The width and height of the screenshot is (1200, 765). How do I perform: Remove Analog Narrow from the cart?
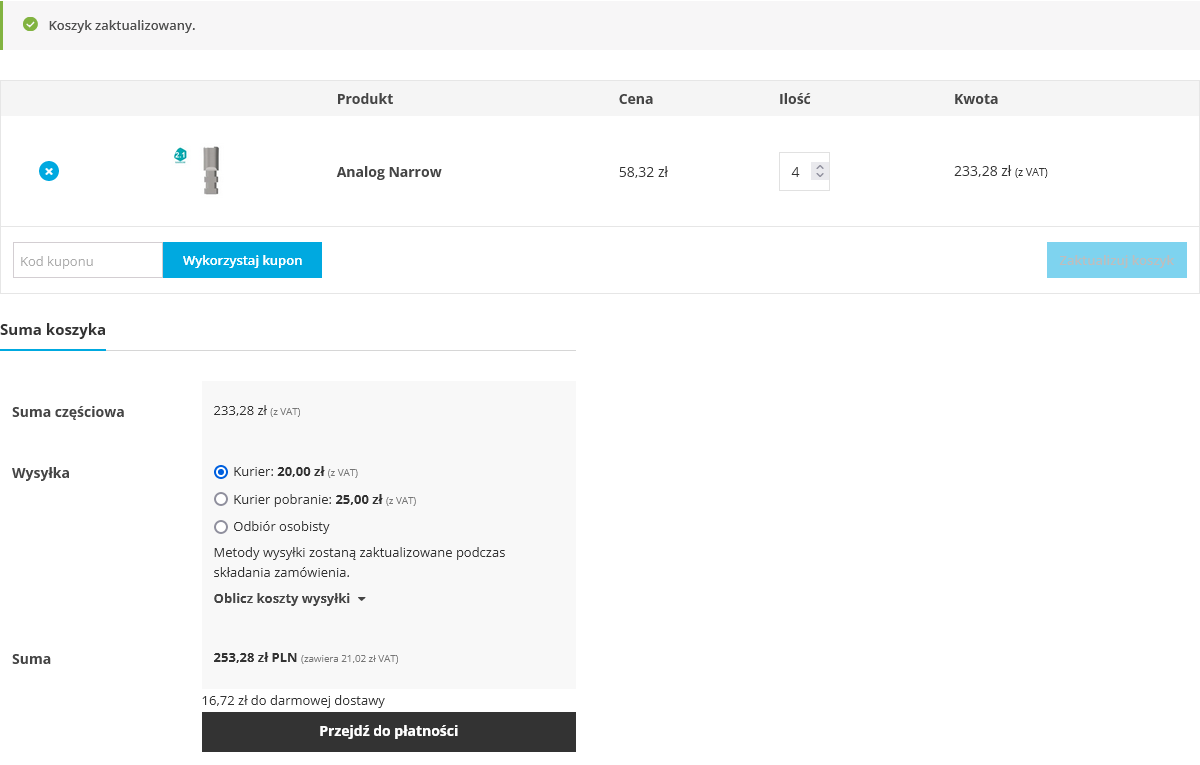tap(48, 171)
